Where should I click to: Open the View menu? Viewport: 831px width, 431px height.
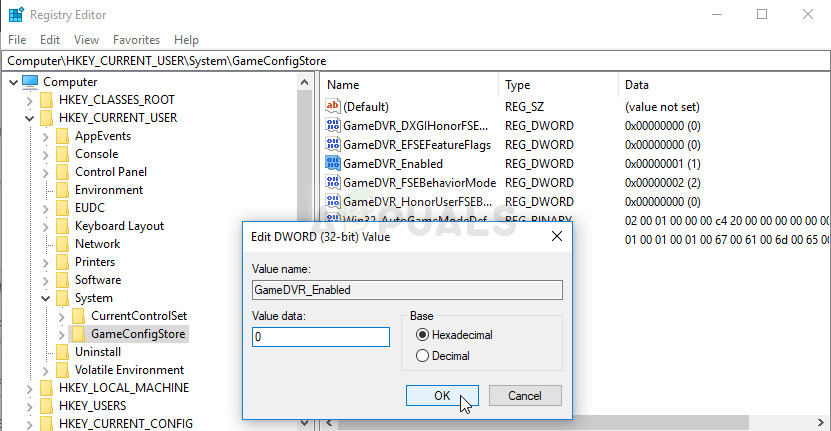tap(86, 40)
